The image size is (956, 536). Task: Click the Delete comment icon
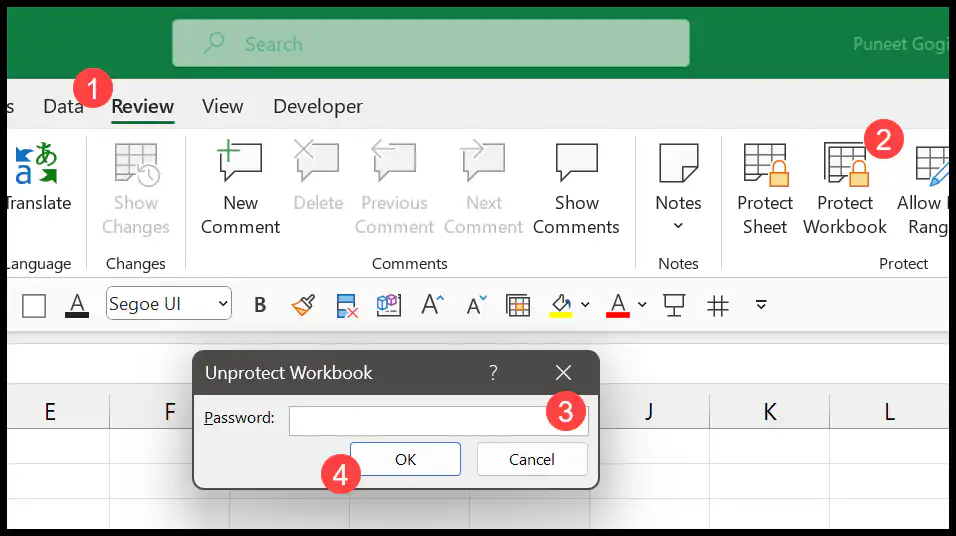point(317,161)
